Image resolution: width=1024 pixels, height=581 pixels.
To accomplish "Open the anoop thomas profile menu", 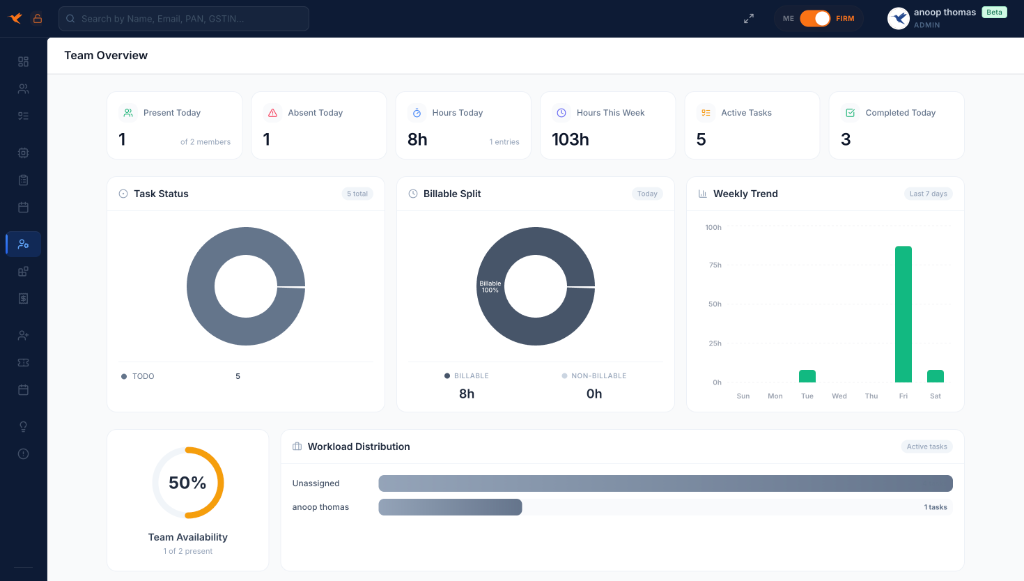I will pyautogui.click(x=943, y=18).
